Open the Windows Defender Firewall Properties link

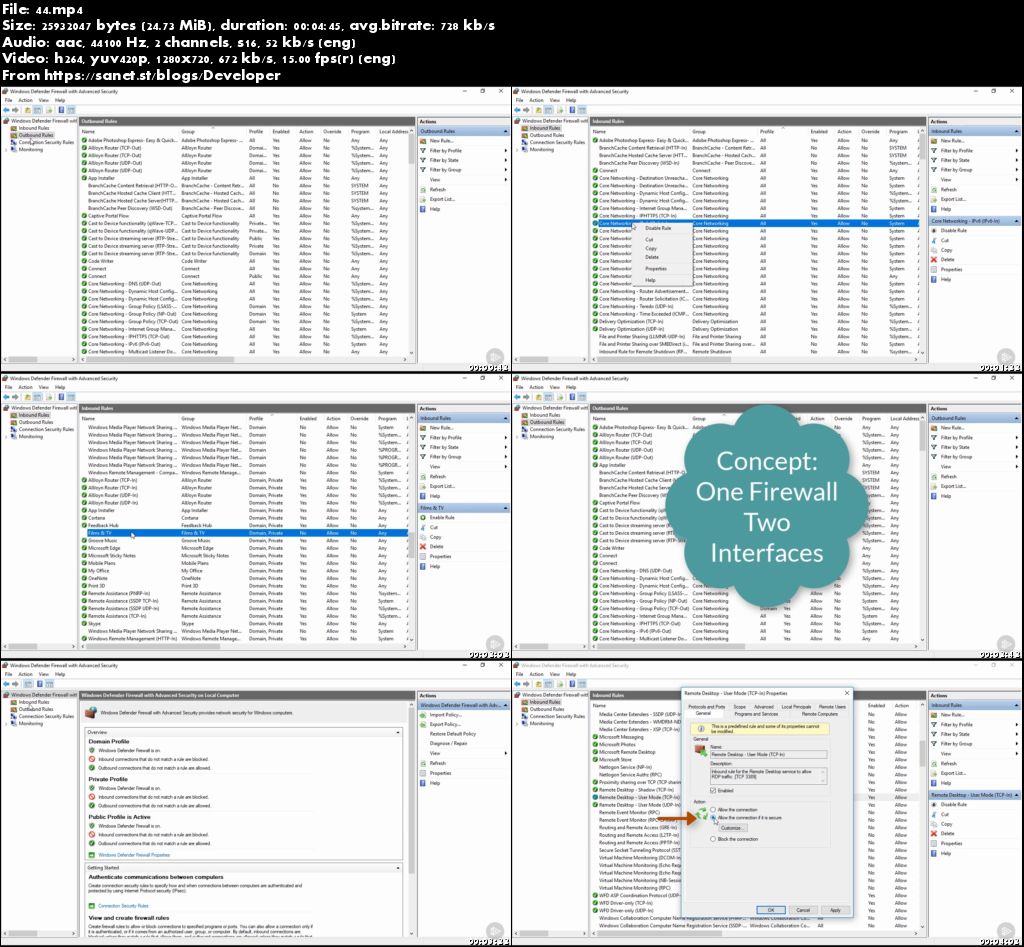(134, 855)
